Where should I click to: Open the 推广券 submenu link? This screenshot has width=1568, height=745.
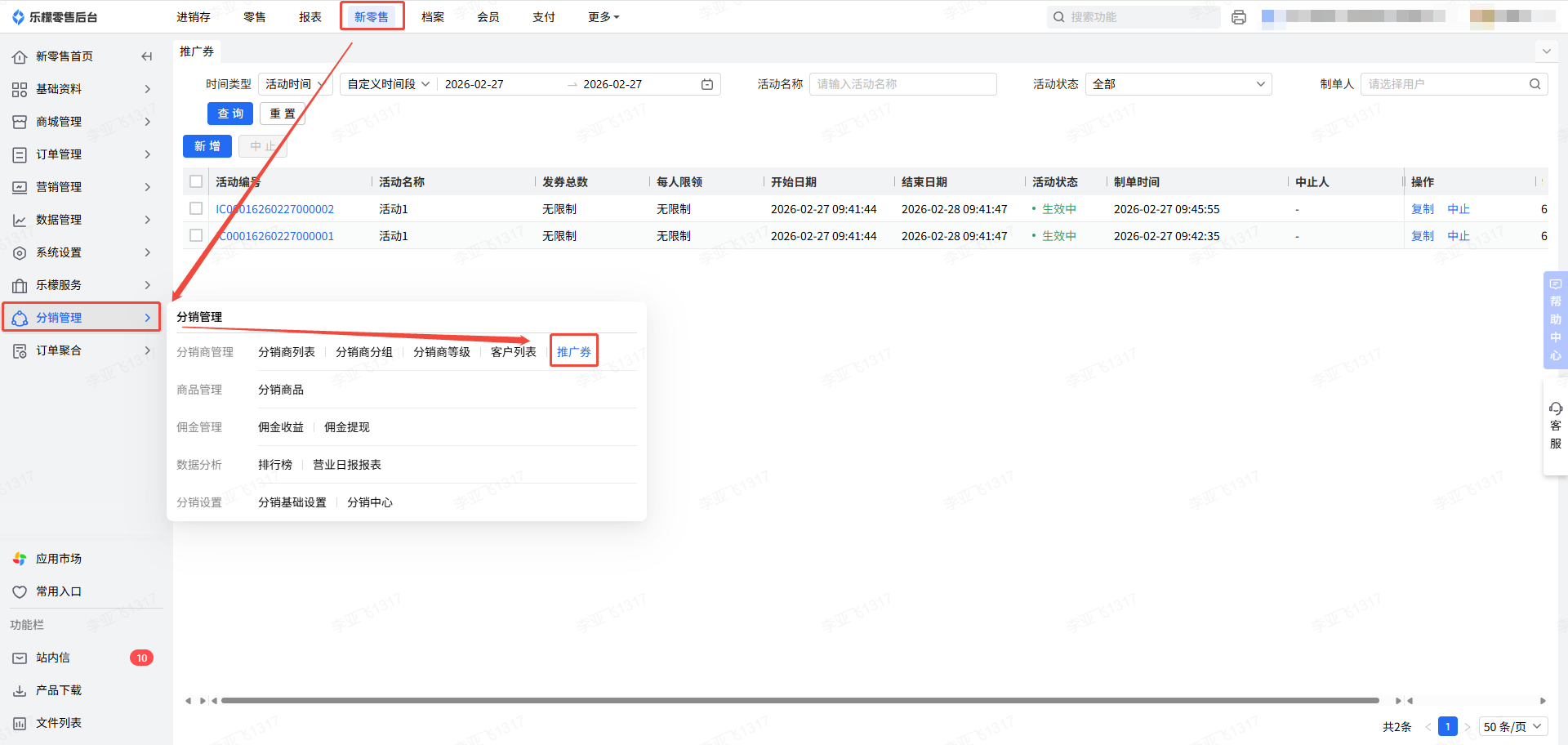coord(574,352)
